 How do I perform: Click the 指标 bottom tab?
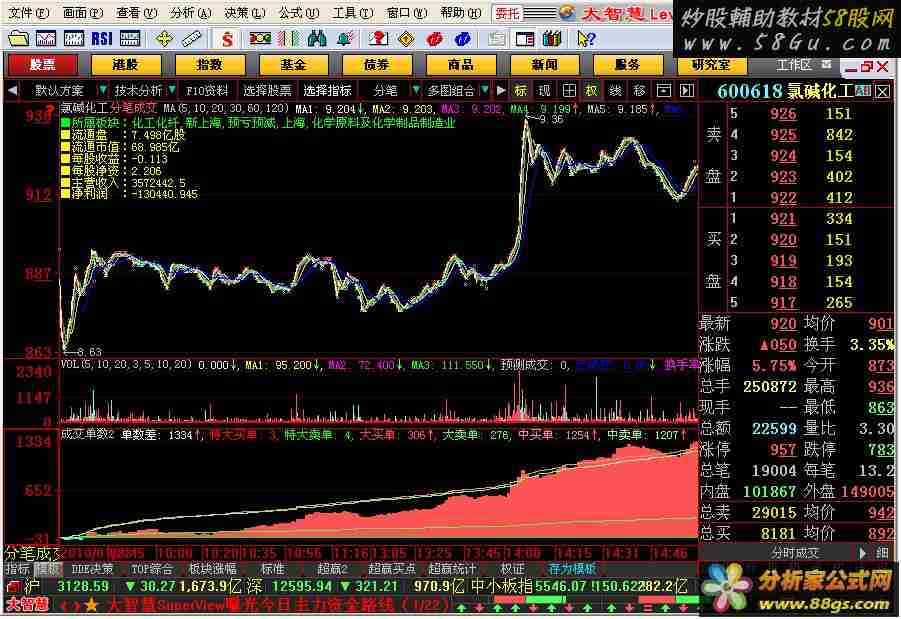click(x=17, y=569)
